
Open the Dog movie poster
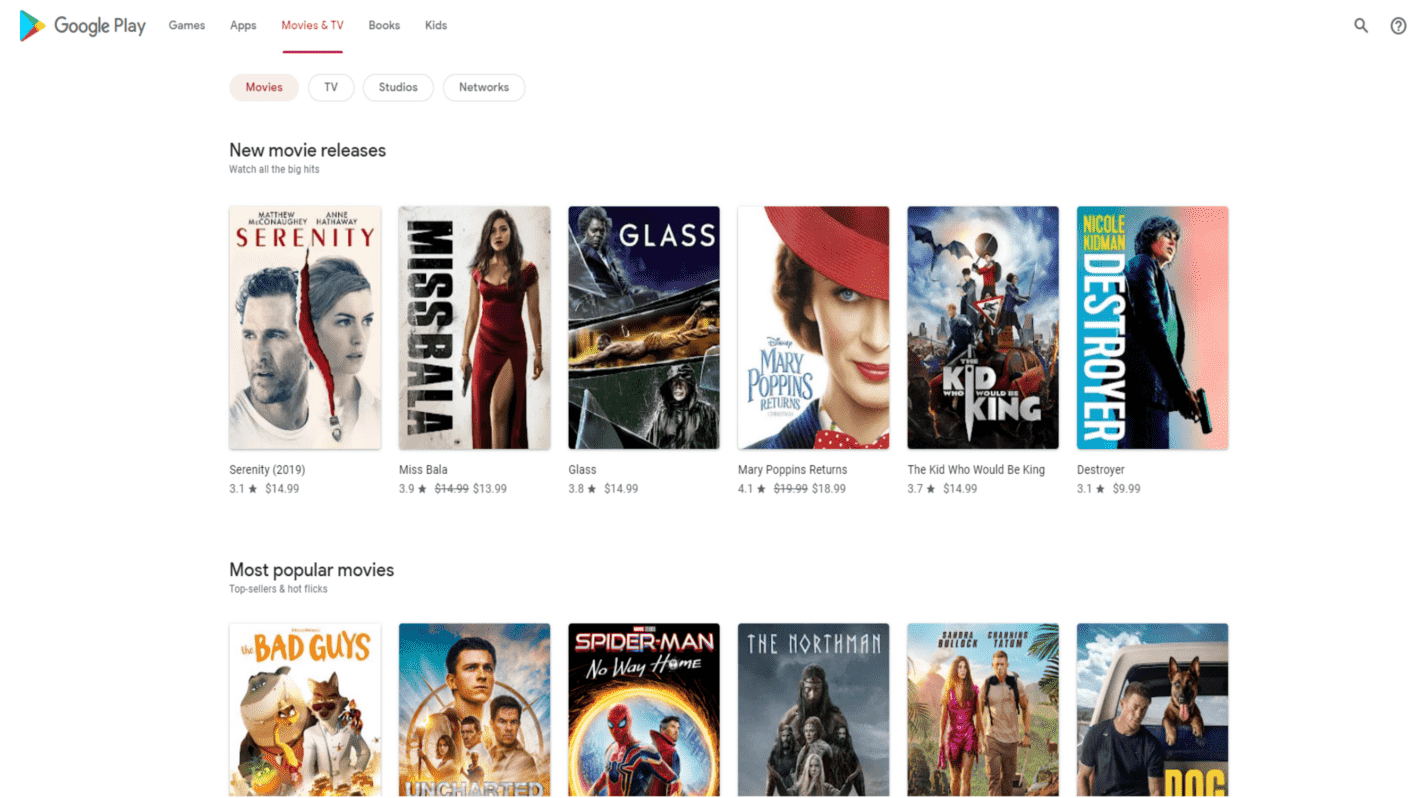click(x=1152, y=710)
